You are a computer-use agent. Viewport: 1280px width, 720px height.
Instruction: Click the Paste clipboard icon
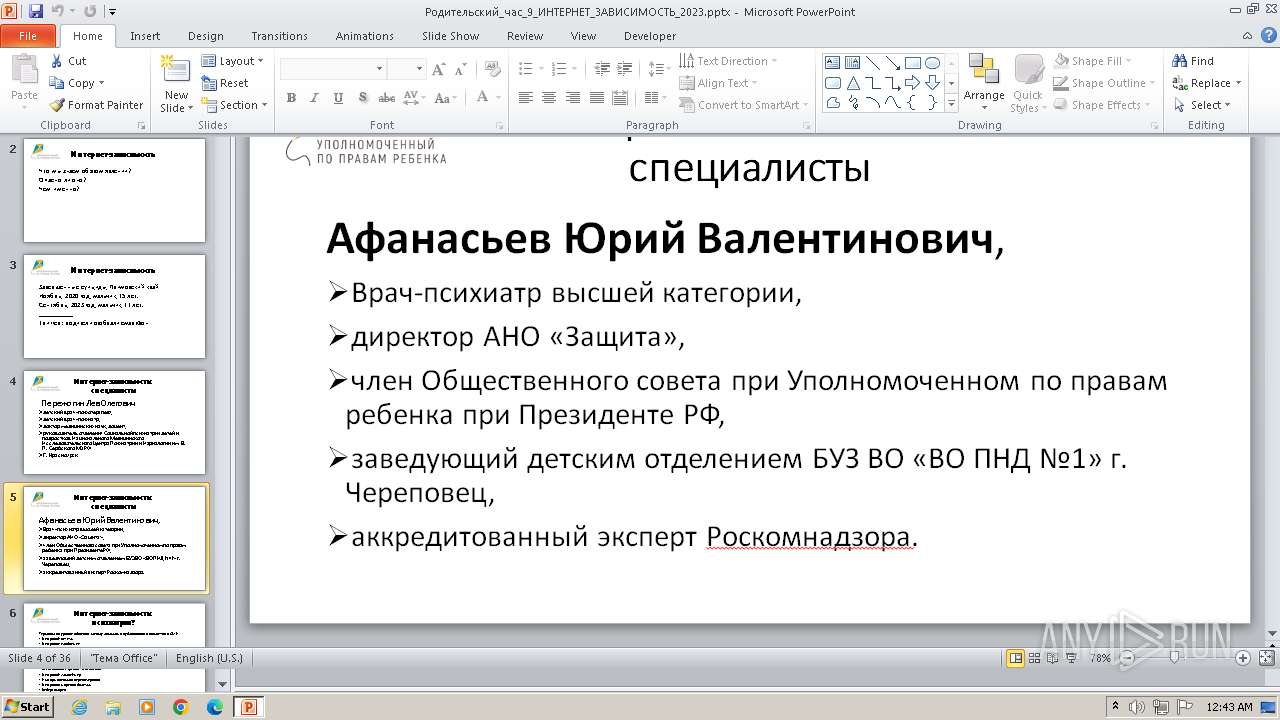click(x=24, y=70)
